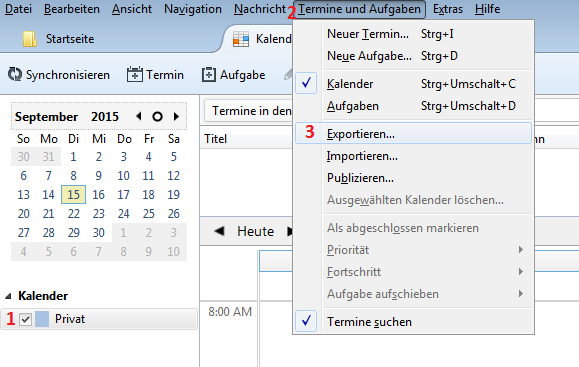Click Exportieren... menu entry
This screenshot has width=579, height=367.
[x=413, y=134]
